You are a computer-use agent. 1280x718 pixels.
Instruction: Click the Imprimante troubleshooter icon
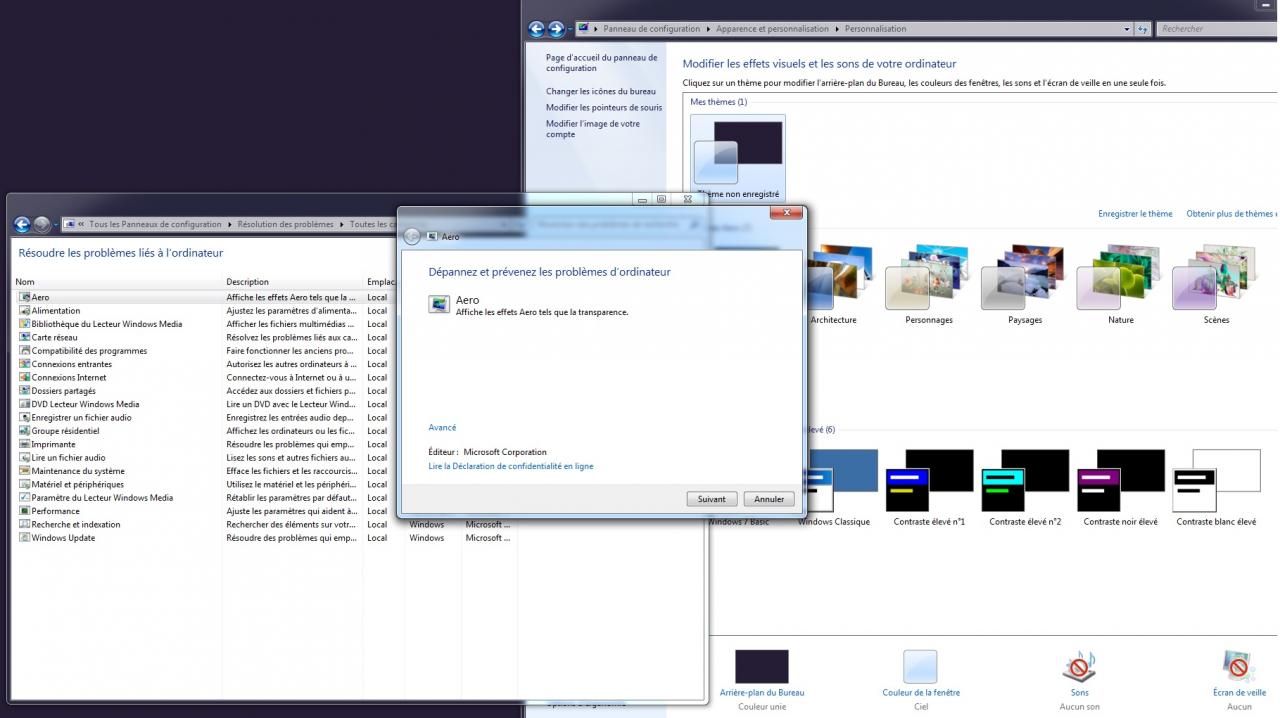[24, 444]
